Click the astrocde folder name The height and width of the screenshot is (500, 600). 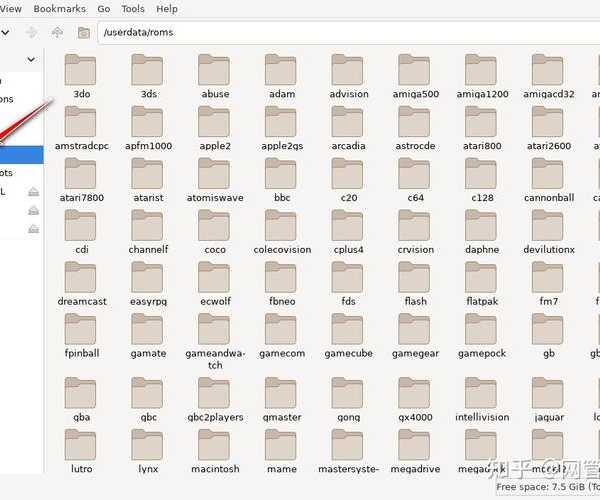[x=415, y=146]
